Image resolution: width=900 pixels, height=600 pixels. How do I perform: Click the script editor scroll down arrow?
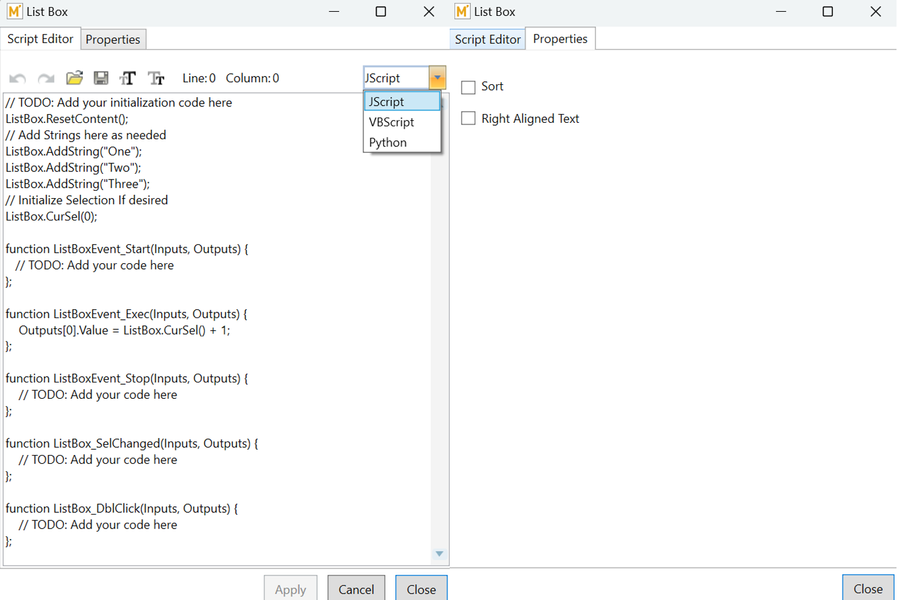439,553
